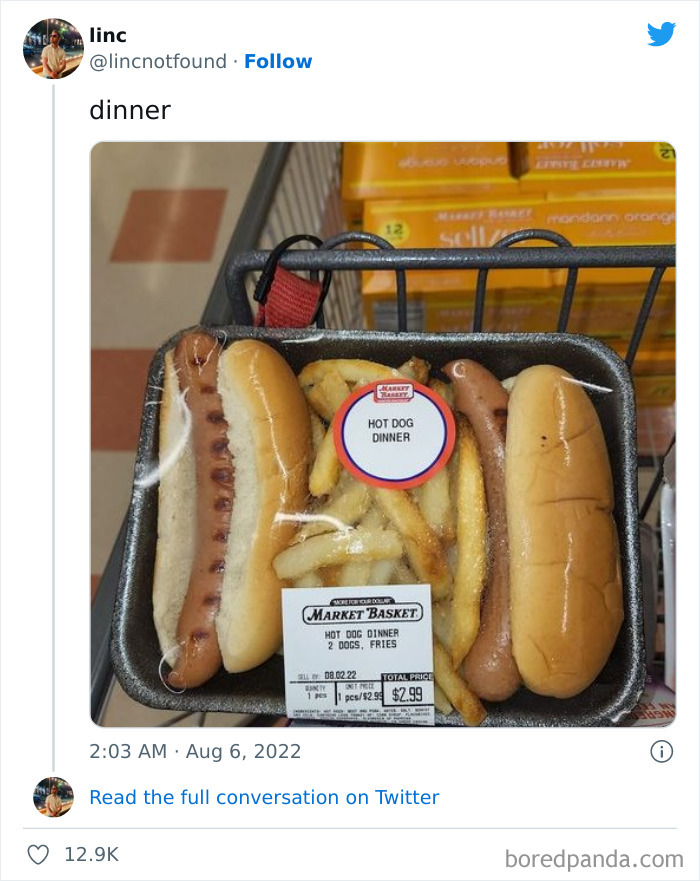Viewport: 700px width, 881px height.
Task: Open the 2:03 AM Aug 6, 2022 timestamp
Action: coord(195,751)
